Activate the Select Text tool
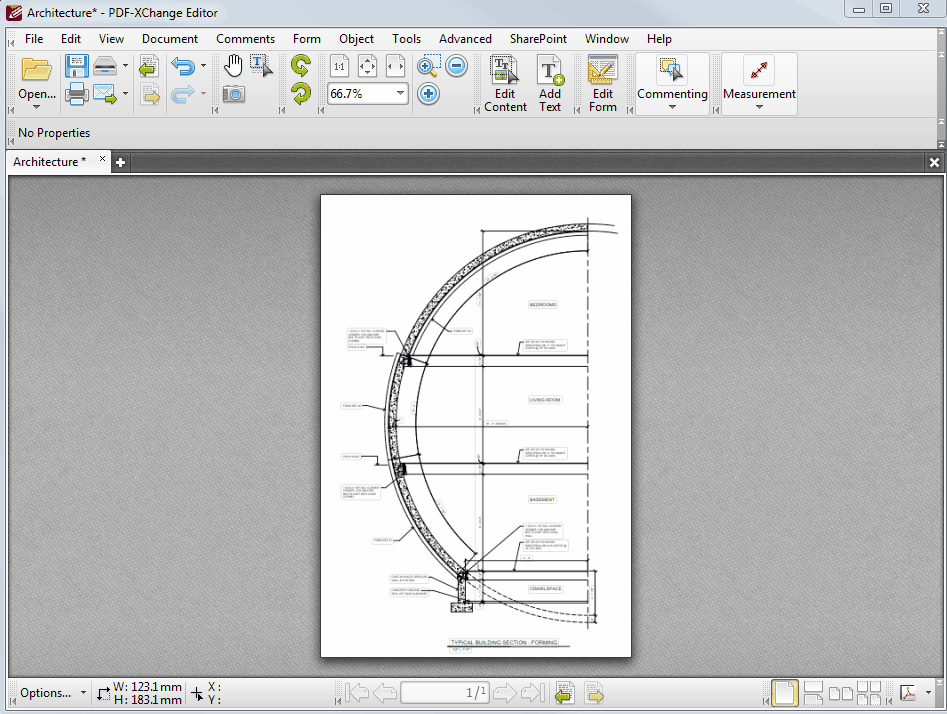This screenshot has width=947, height=714. [x=260, y=66]
